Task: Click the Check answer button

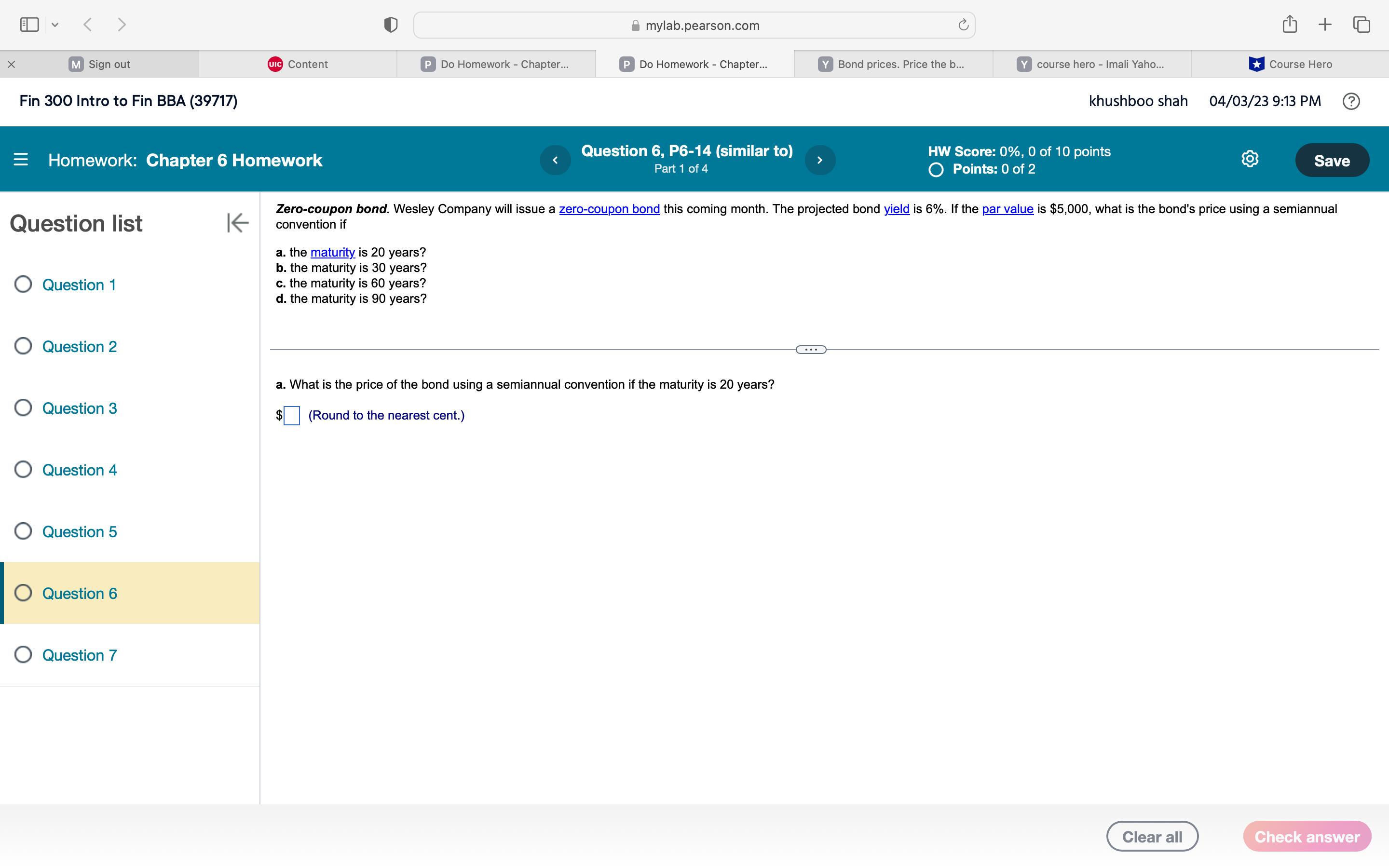Action: click(1307, 836)
